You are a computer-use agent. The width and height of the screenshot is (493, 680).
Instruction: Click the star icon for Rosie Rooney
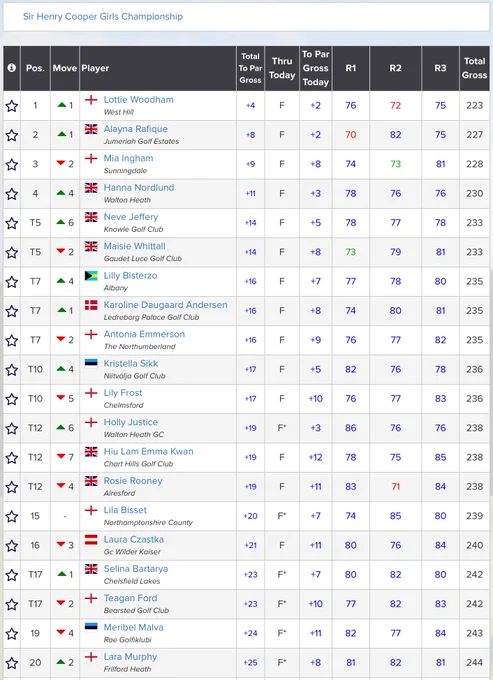pyautogui.click(x=12, y=487)
